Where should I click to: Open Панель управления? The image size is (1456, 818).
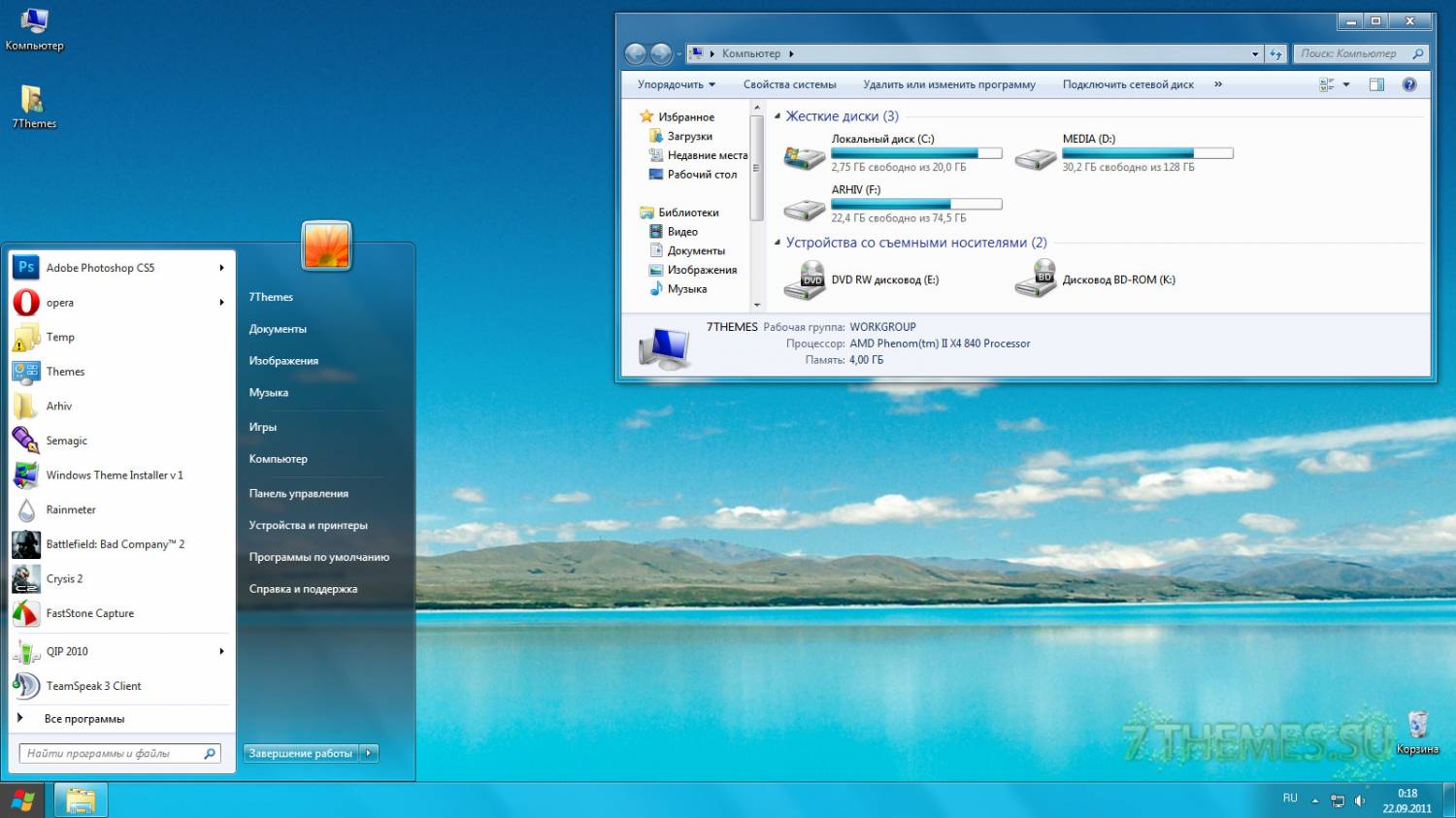pyautogui.click(x=299, y=494)
